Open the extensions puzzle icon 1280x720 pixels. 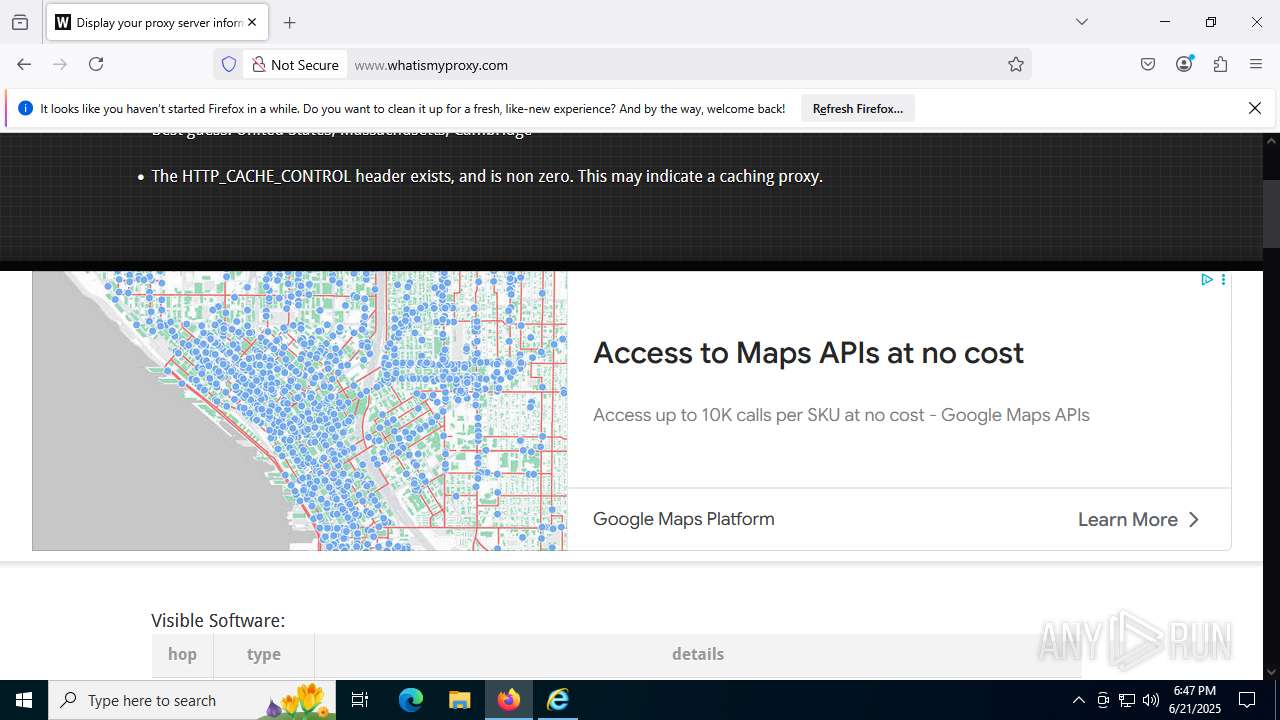click(1220, 64)
